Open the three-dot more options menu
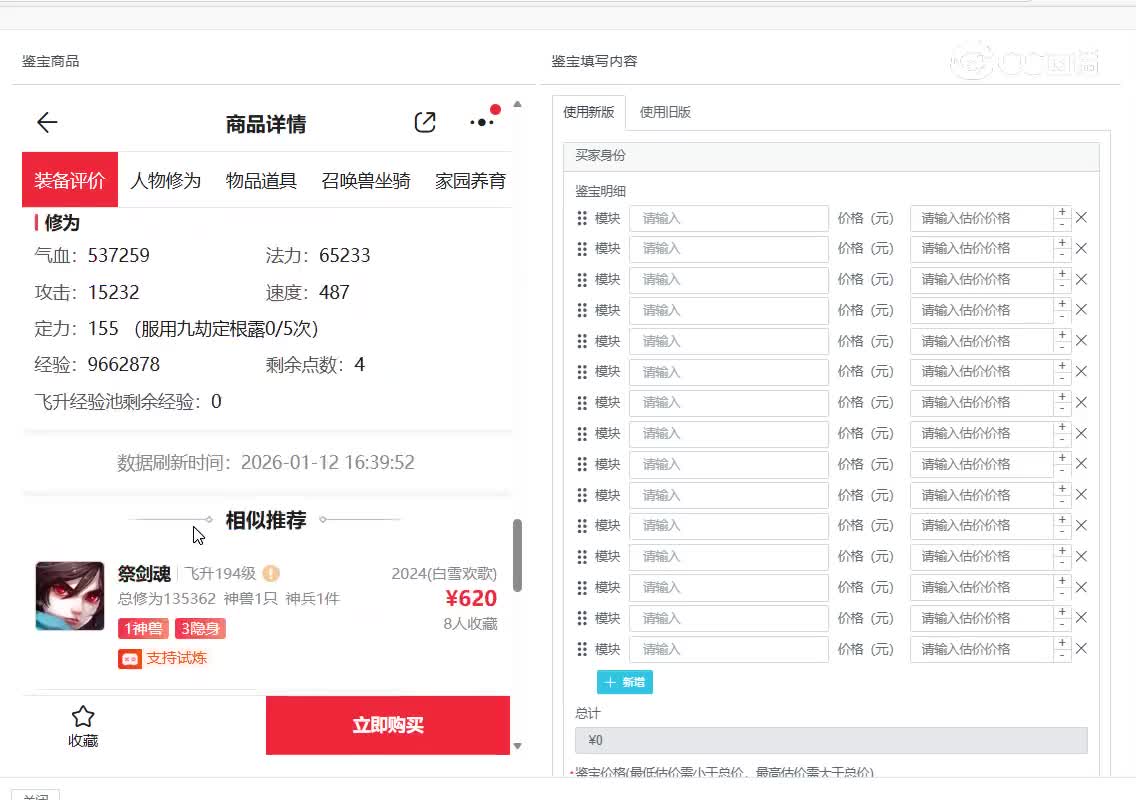This screenshot has height=800, width=1136. pos(482,123)
